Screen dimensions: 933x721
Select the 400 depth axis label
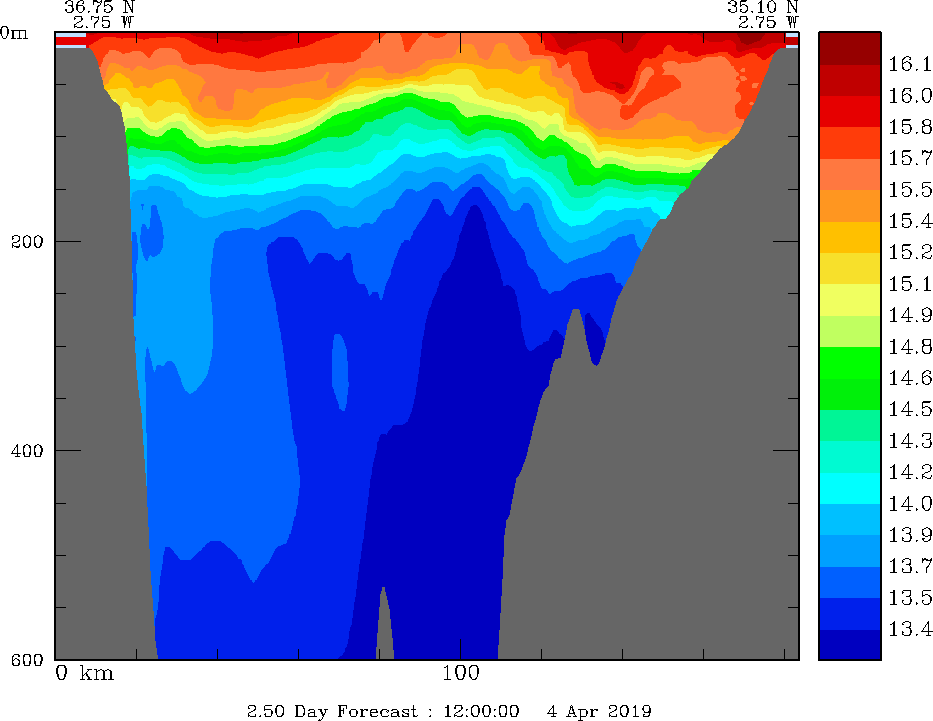point(27,450)
